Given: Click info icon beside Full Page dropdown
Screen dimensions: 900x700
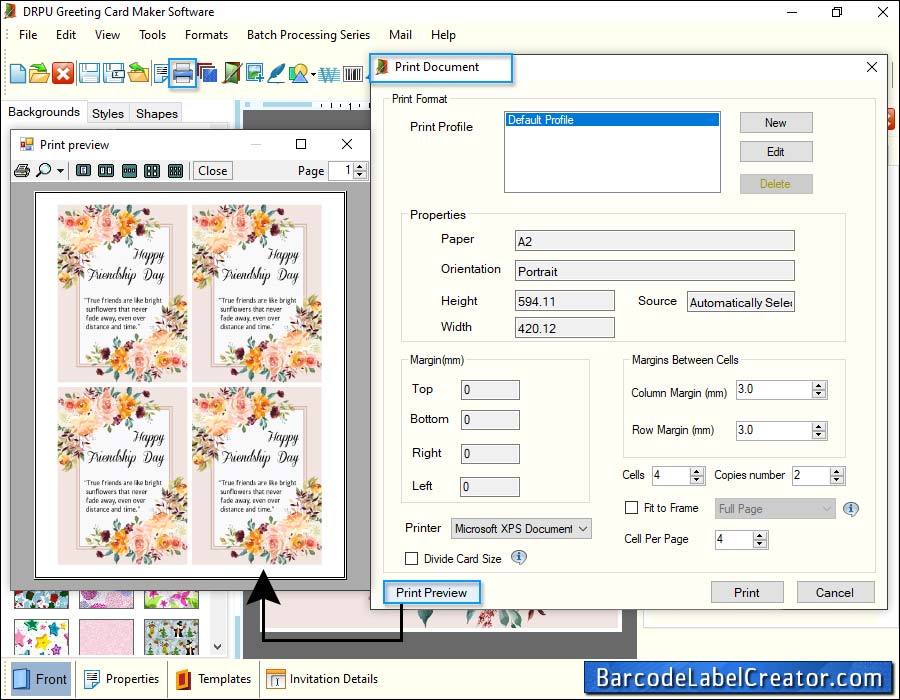Looking at the screenshot, I should pos(851,509).
